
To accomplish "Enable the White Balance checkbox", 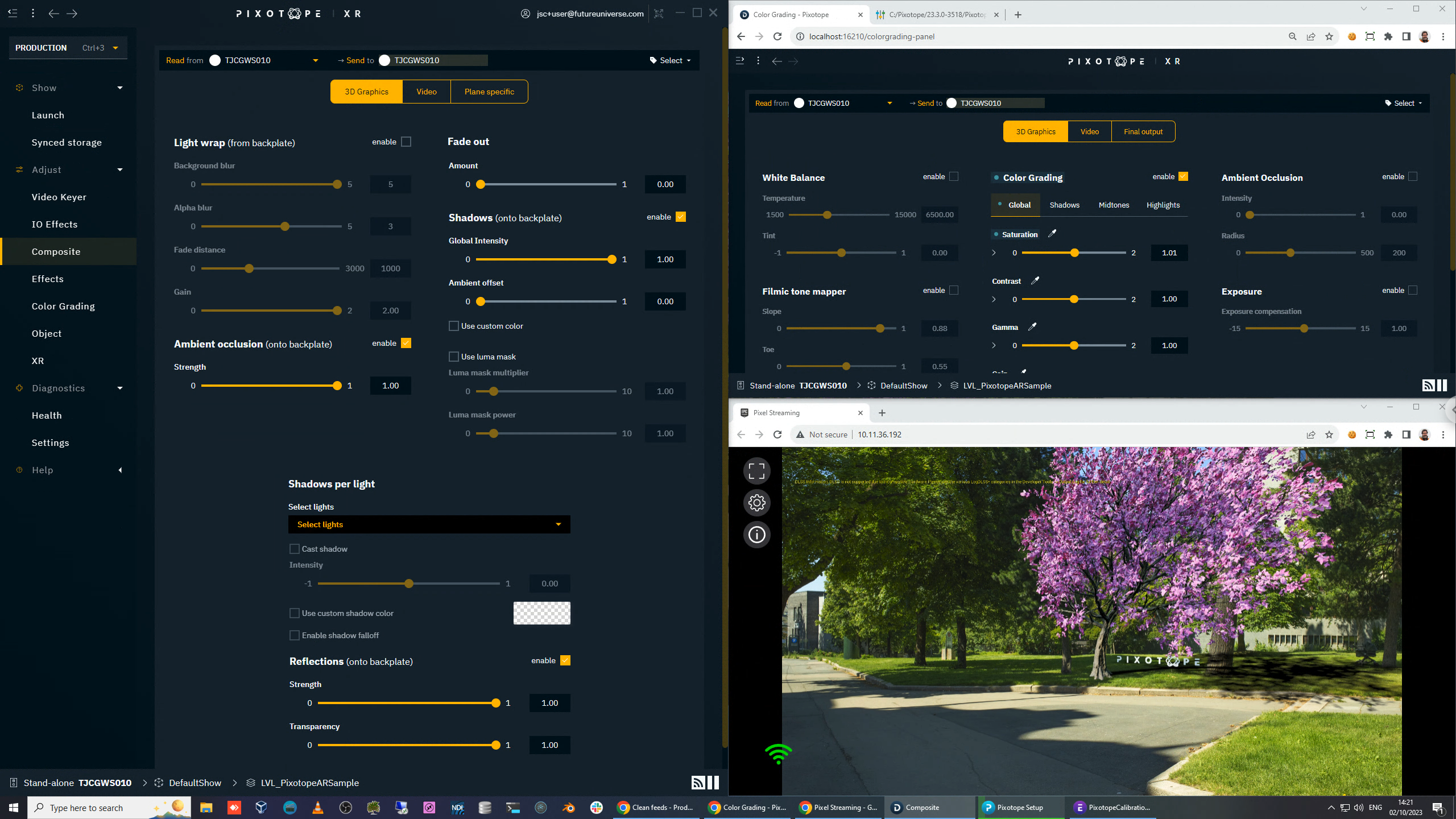I will point(954,176).
